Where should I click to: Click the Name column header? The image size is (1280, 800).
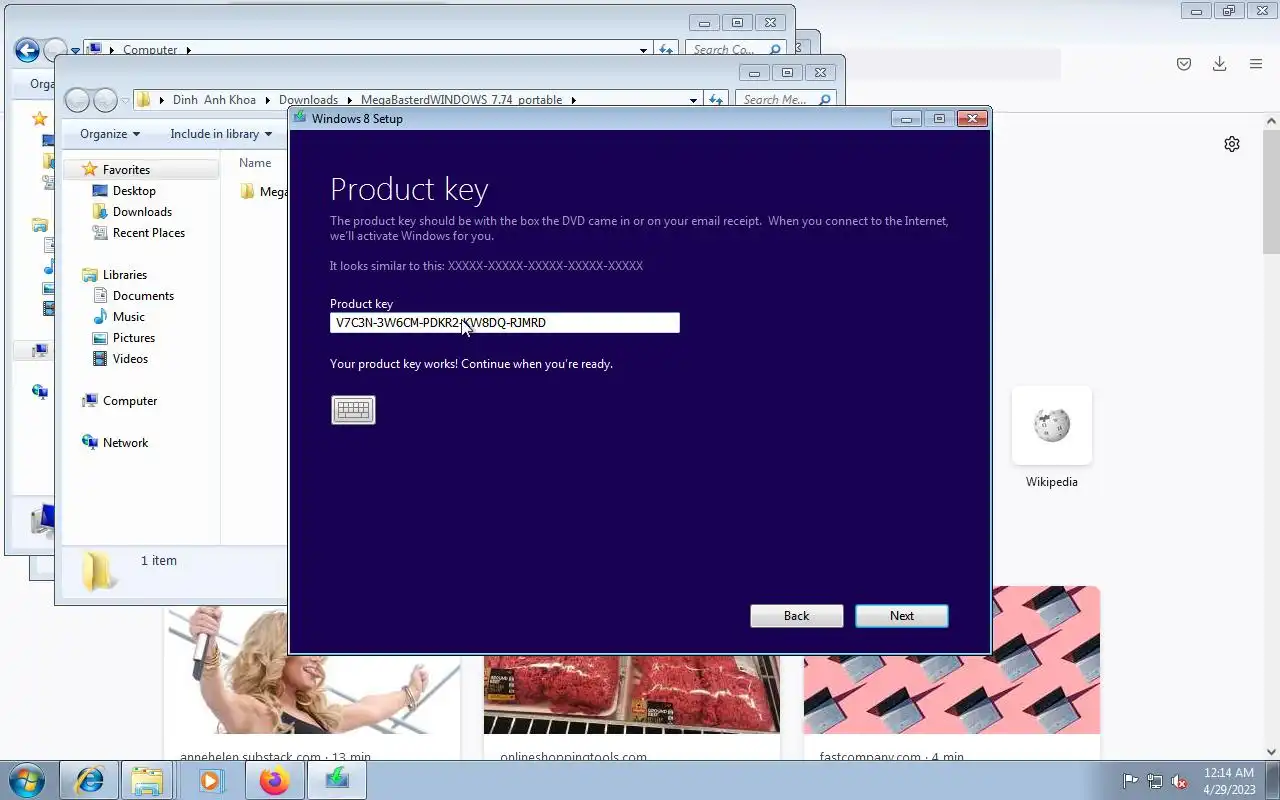tap(255, 163)
